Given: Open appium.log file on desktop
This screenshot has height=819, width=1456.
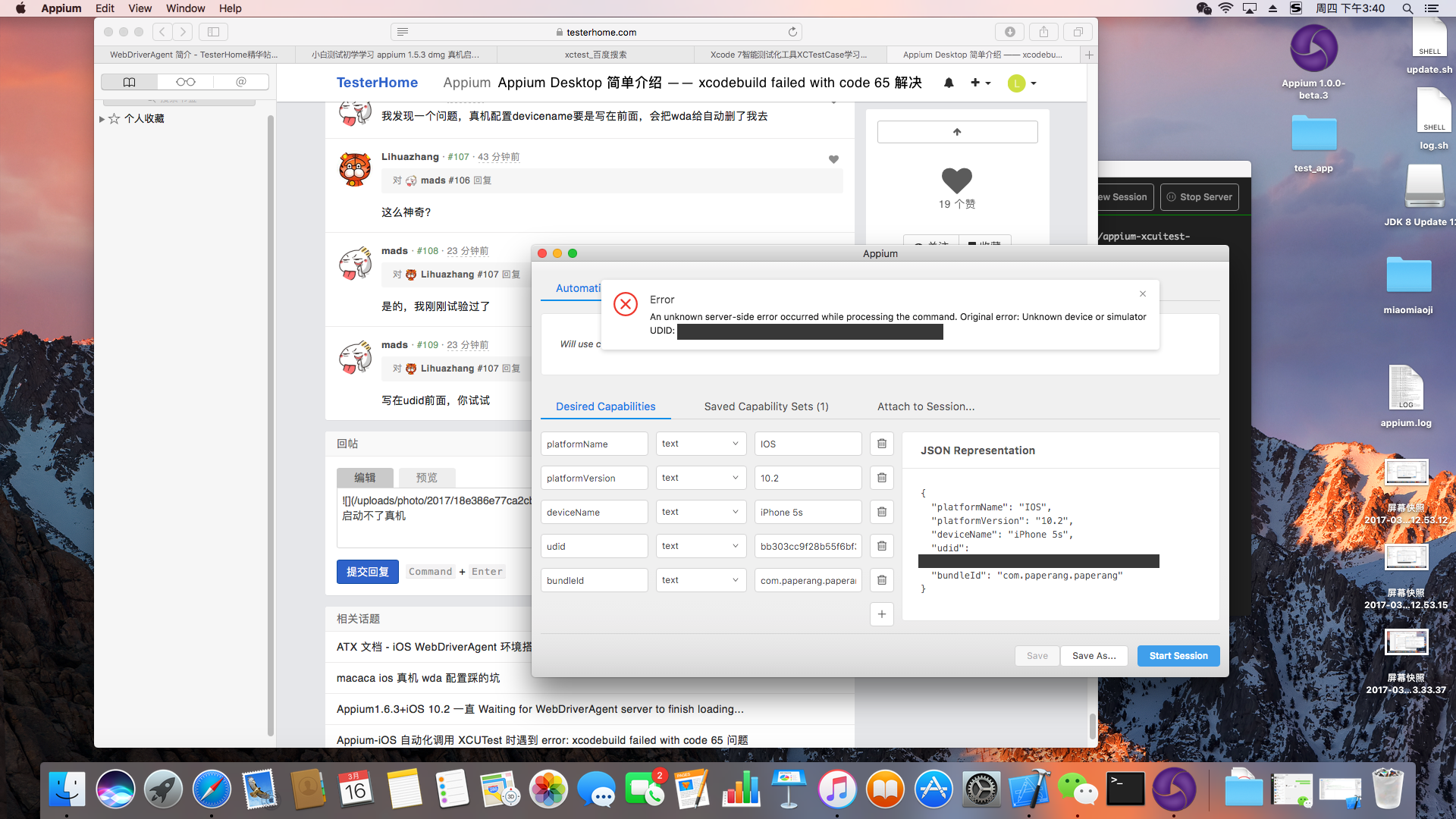Looking at the screenshot, I should 1406,396.
